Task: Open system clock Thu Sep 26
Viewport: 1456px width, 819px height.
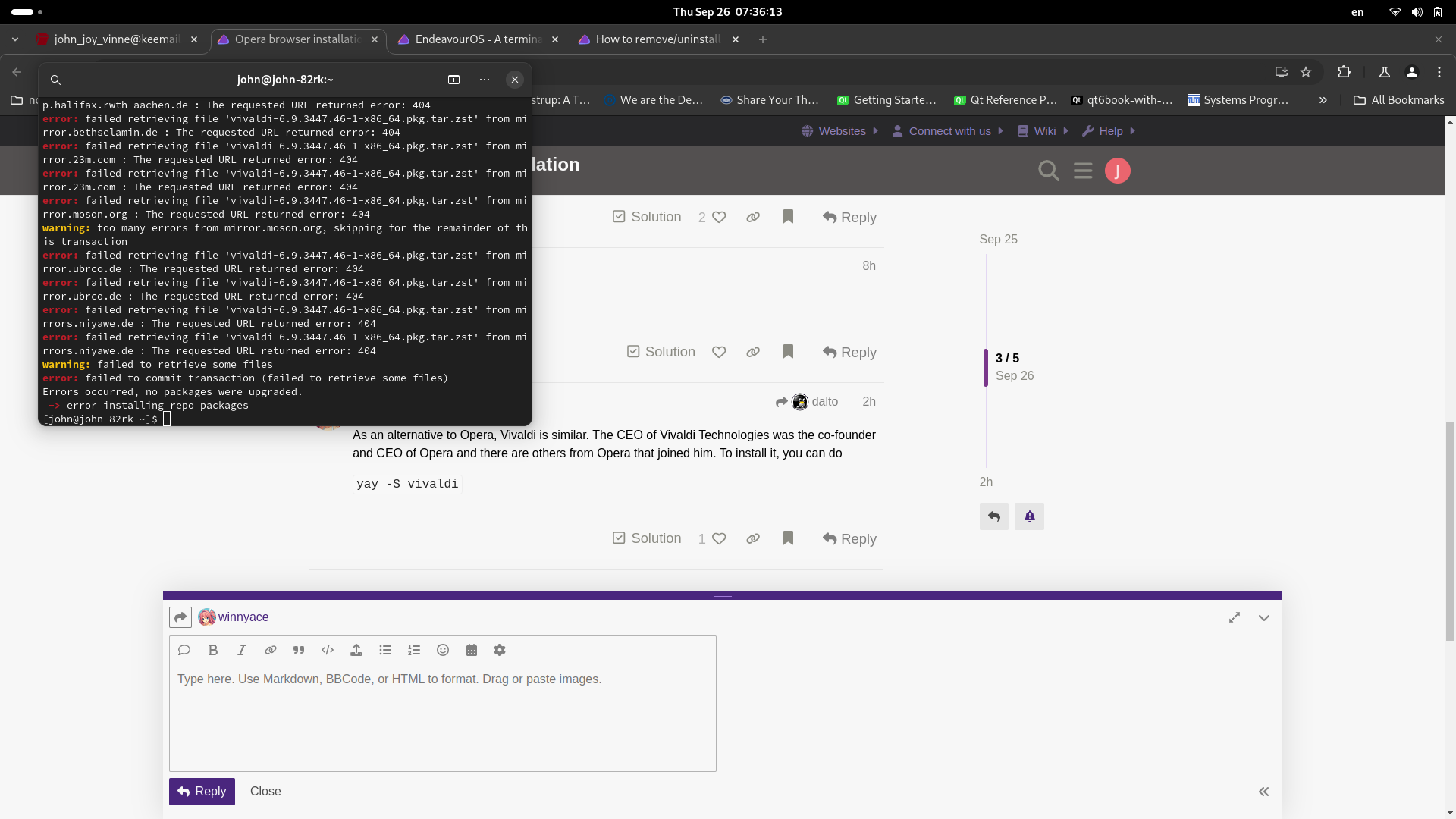Action: 728,12
